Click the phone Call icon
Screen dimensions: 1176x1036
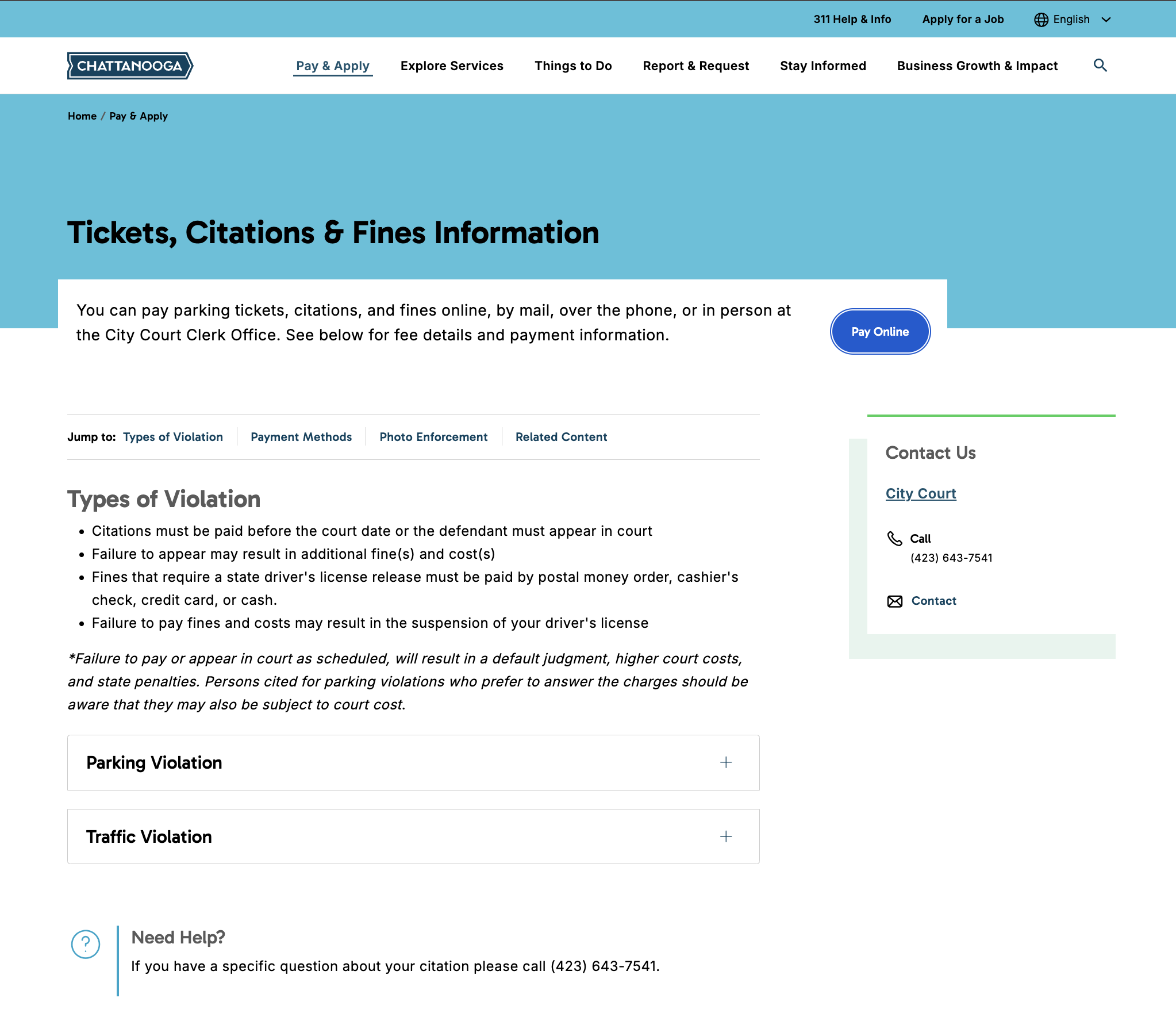point(894,539)
